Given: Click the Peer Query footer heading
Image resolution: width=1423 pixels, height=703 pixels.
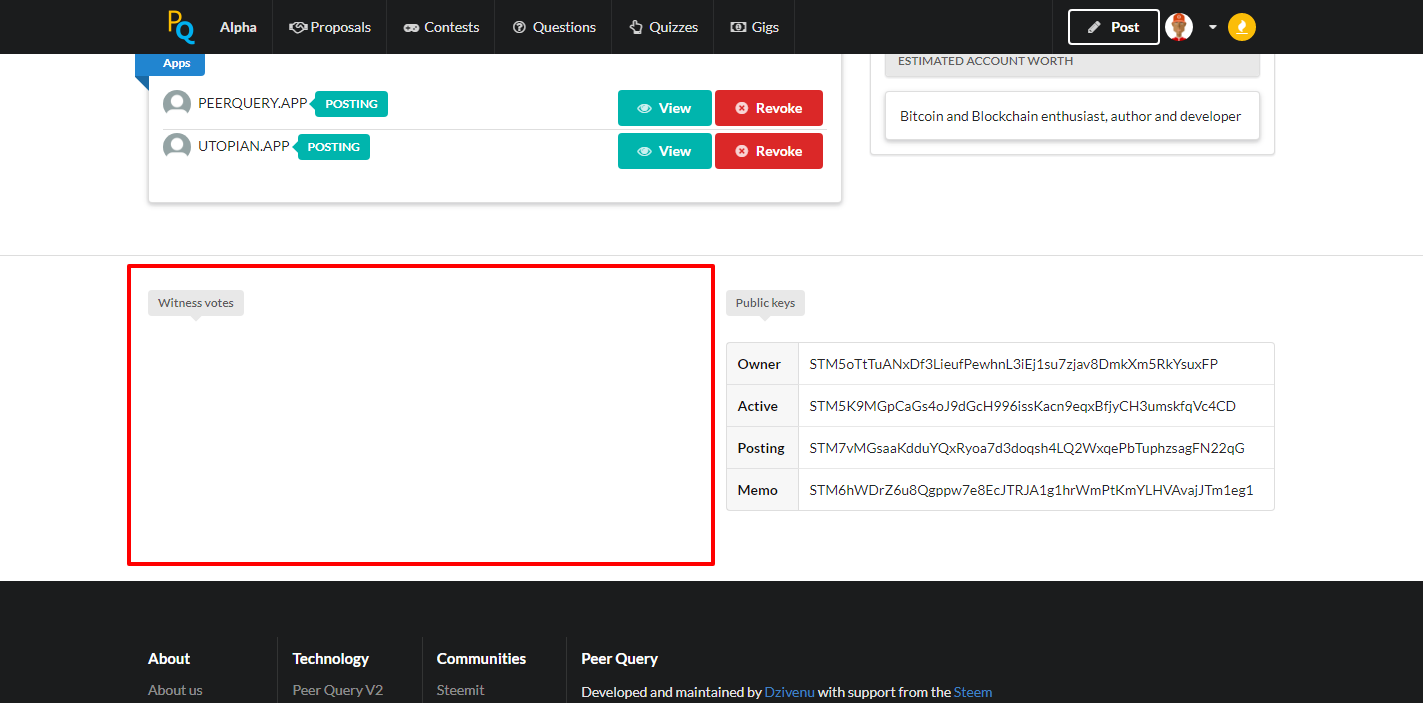Looking at the screenshot, I should coord(620,659).
